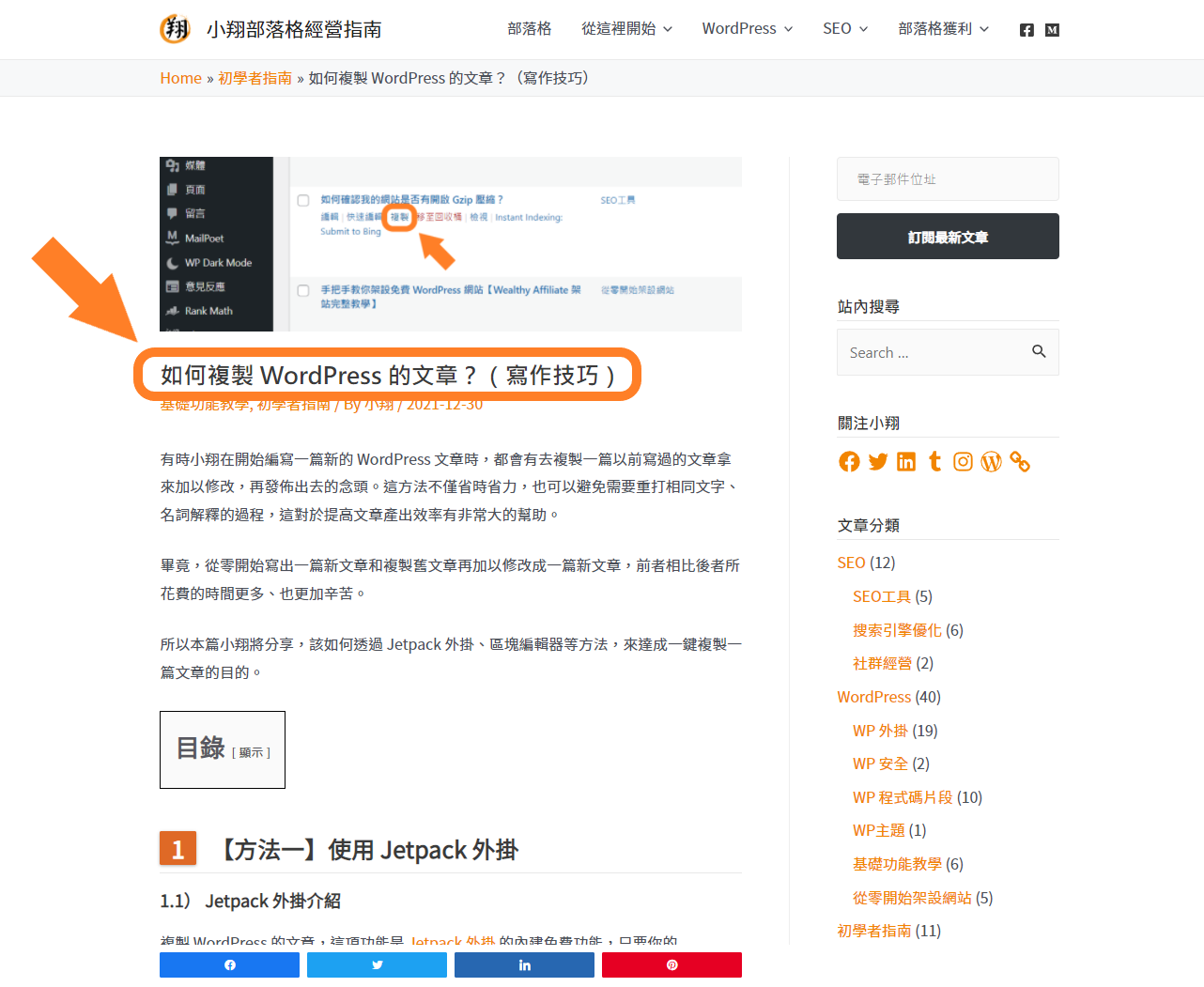The width and height of the screenshot is (1204, 987).
Task: Open the SEO category link
Action: pyautogui.click(x=851, y=563)
